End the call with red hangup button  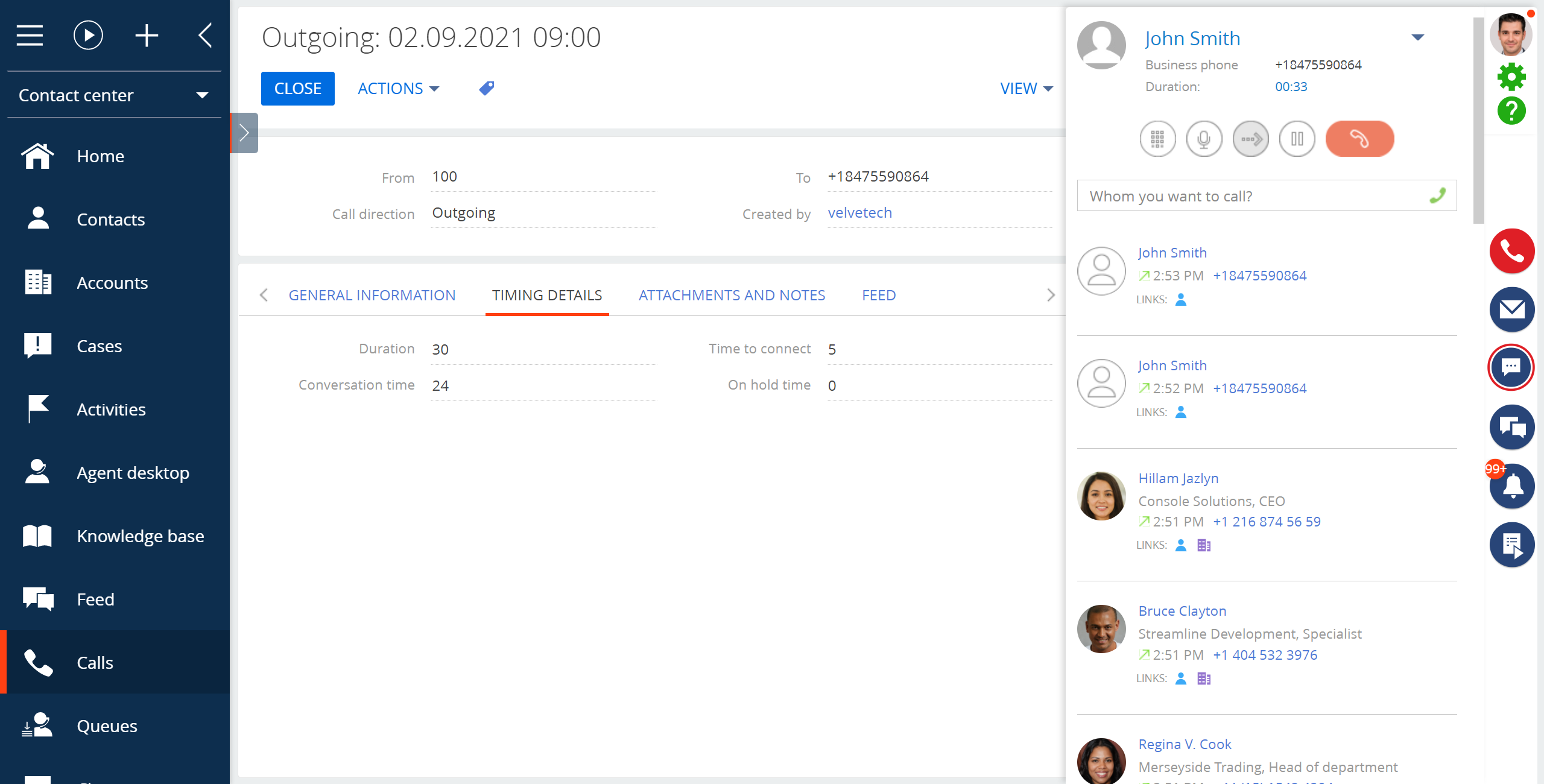(1359, 139)
